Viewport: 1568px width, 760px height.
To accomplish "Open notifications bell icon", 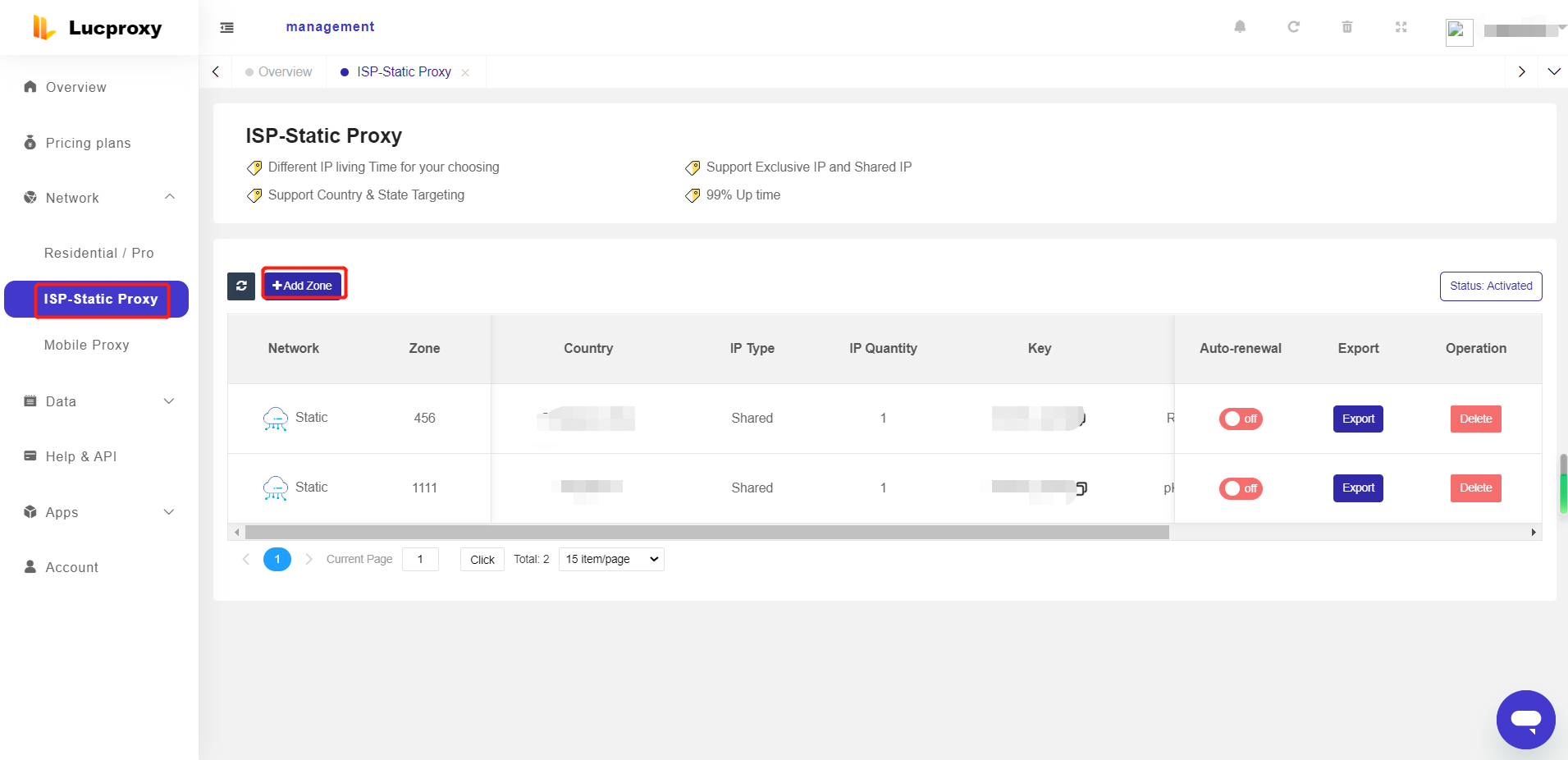I will click(x=1240, y=27).
